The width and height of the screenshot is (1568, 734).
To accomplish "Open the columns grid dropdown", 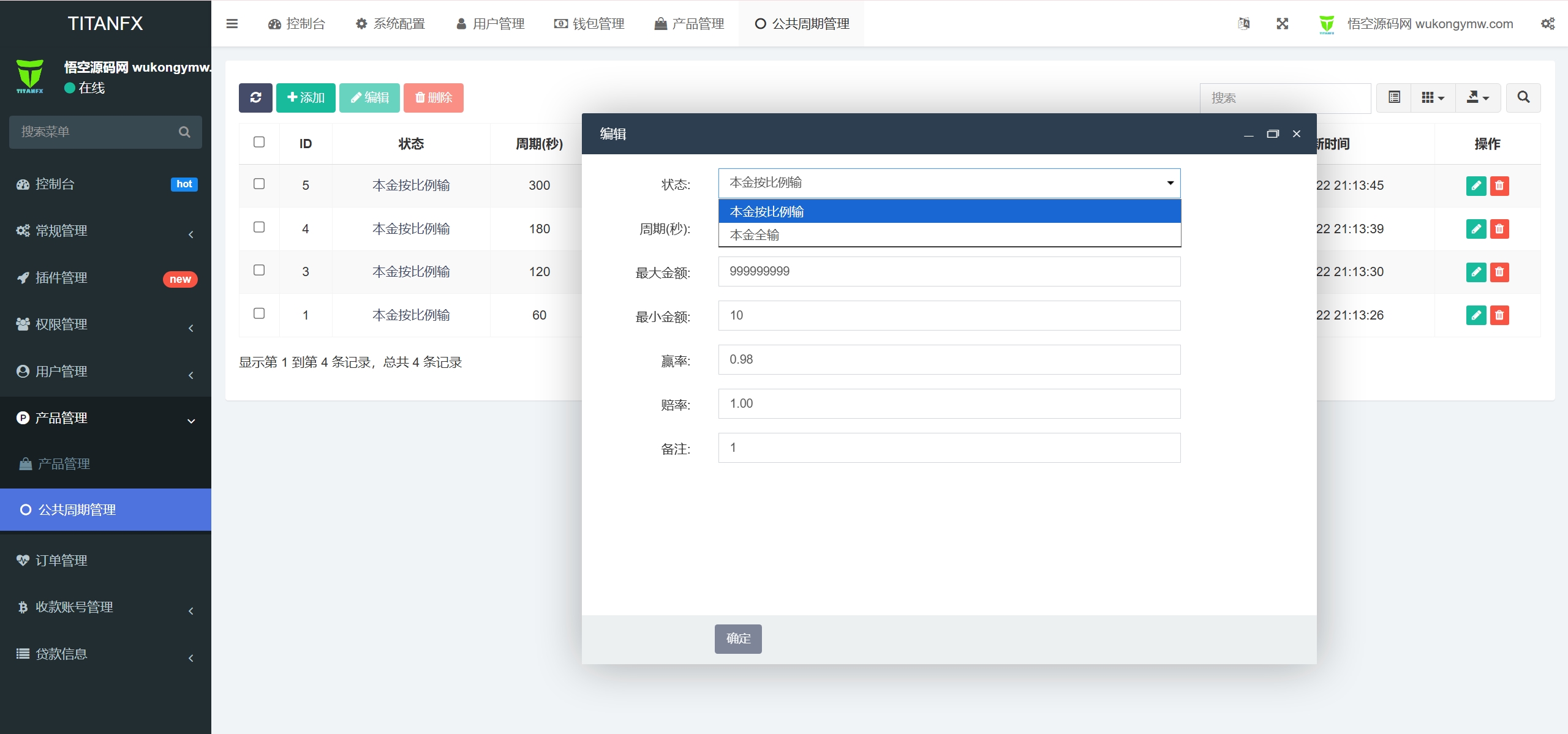I will pos(1432,98).
